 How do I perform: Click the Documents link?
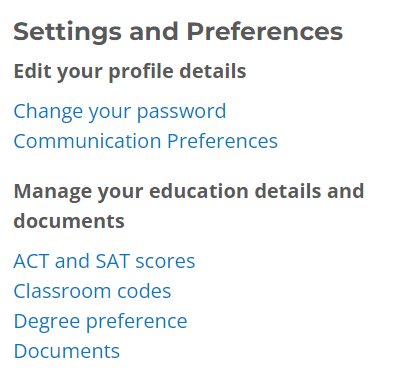point(67,351)
